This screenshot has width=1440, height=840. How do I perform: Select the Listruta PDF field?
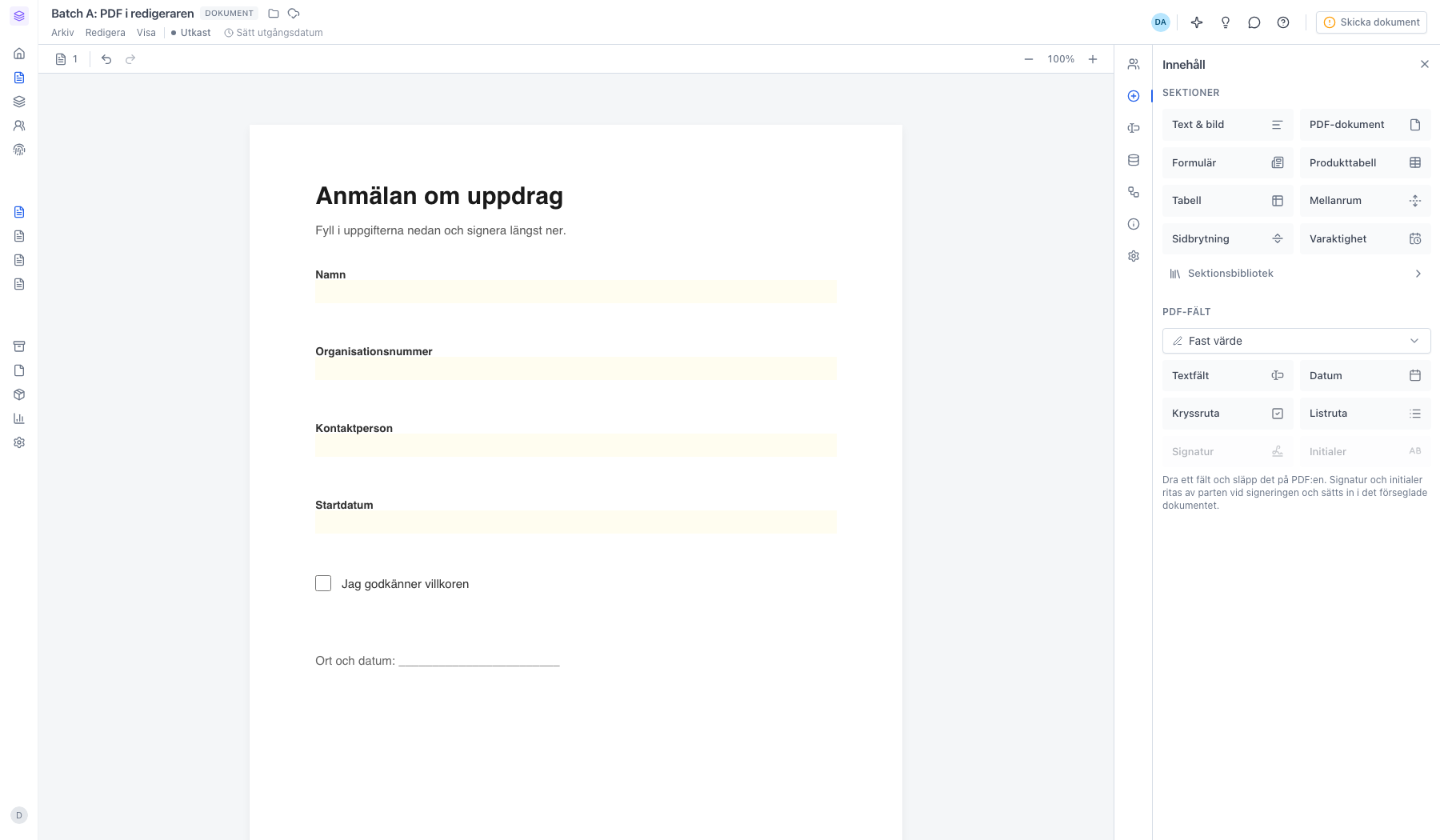1365,414
